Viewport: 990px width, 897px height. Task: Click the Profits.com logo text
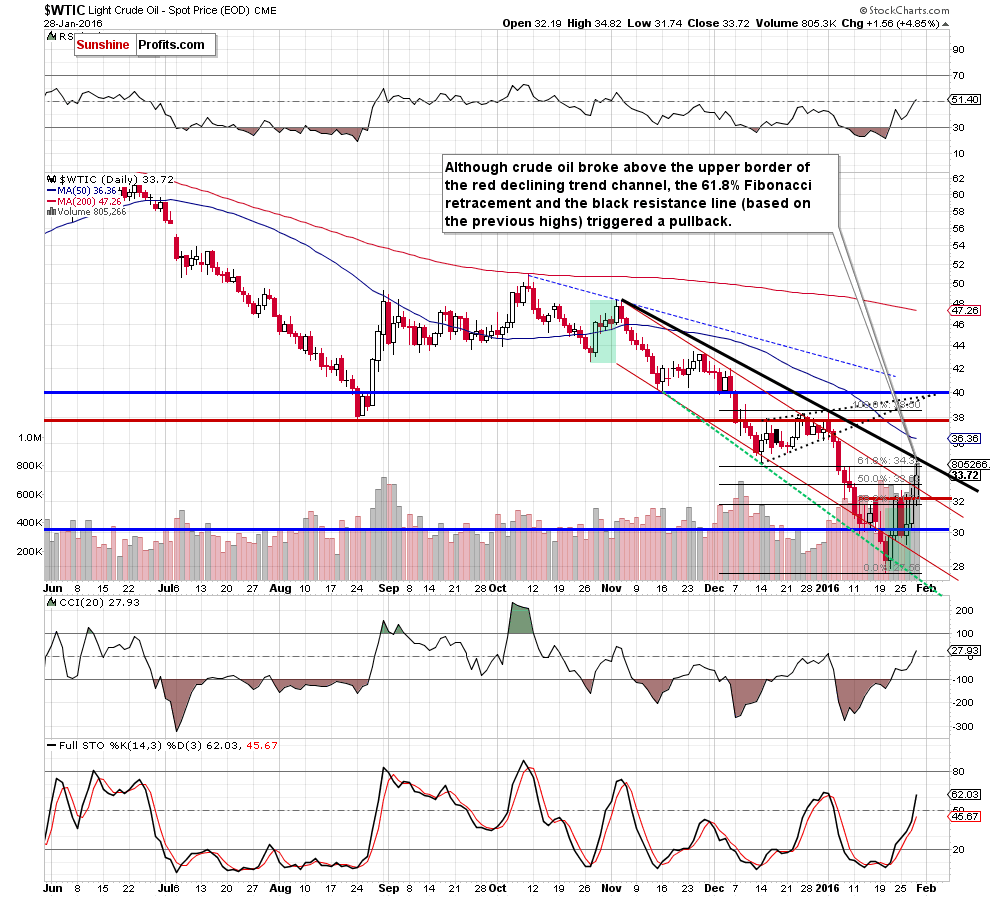(171, 45)
